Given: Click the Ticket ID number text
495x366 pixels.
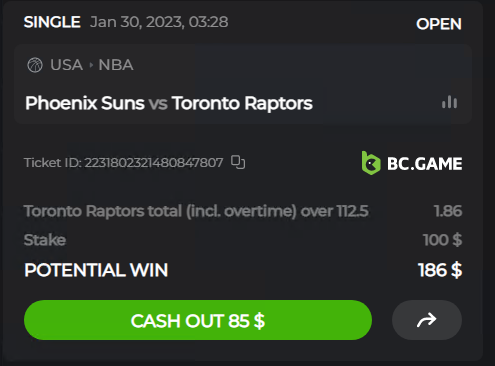Looking at the screenshot, I should (154, 163).
